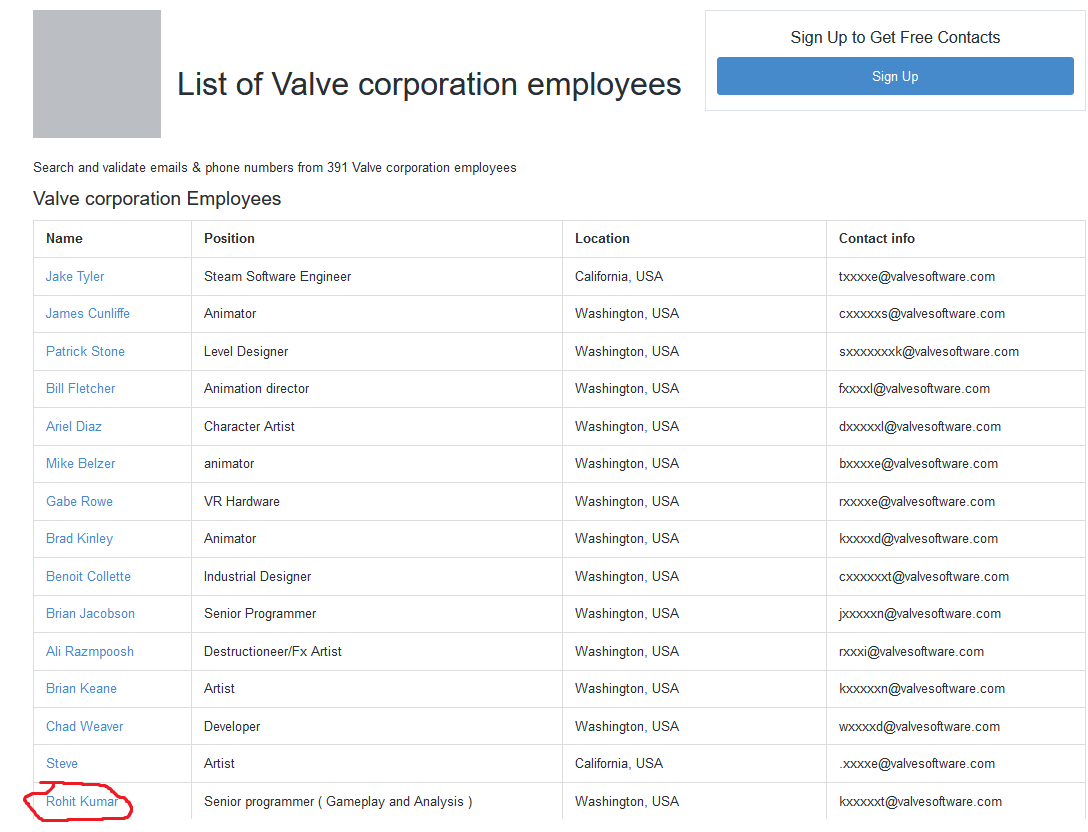1088x832 pixels.
Task: Open Ali Razmpoosh's profile link
Action: (90, 651)
